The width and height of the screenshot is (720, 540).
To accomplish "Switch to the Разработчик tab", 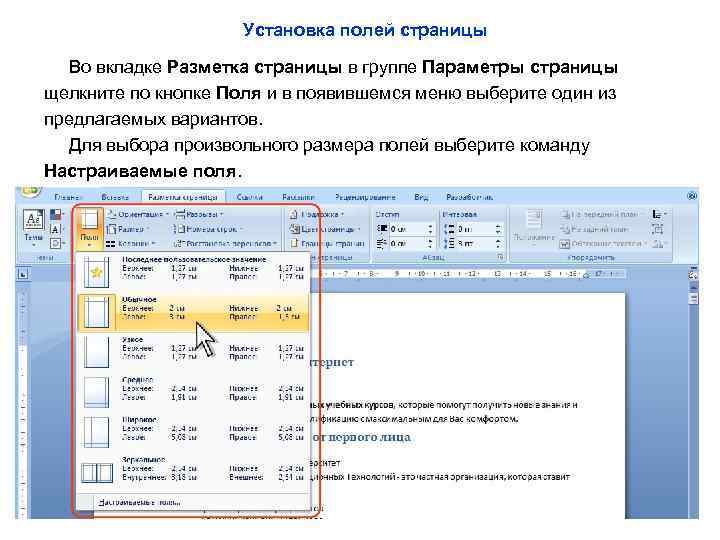I will pyautogui.click(x=469, y=197).
